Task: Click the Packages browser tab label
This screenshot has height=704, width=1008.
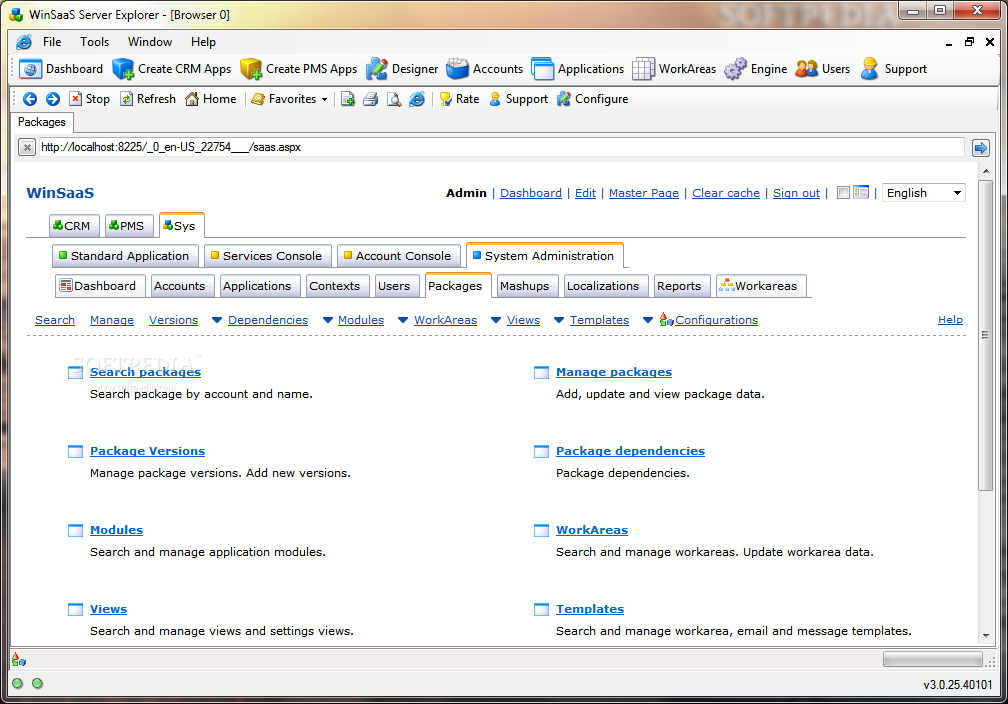Action: [x=42, y=122]
